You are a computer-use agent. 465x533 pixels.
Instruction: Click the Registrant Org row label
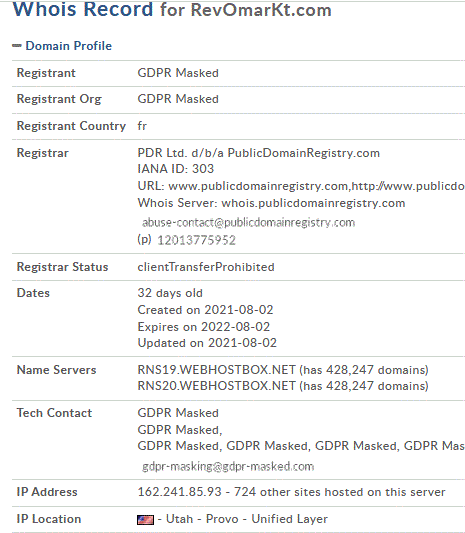59,99
